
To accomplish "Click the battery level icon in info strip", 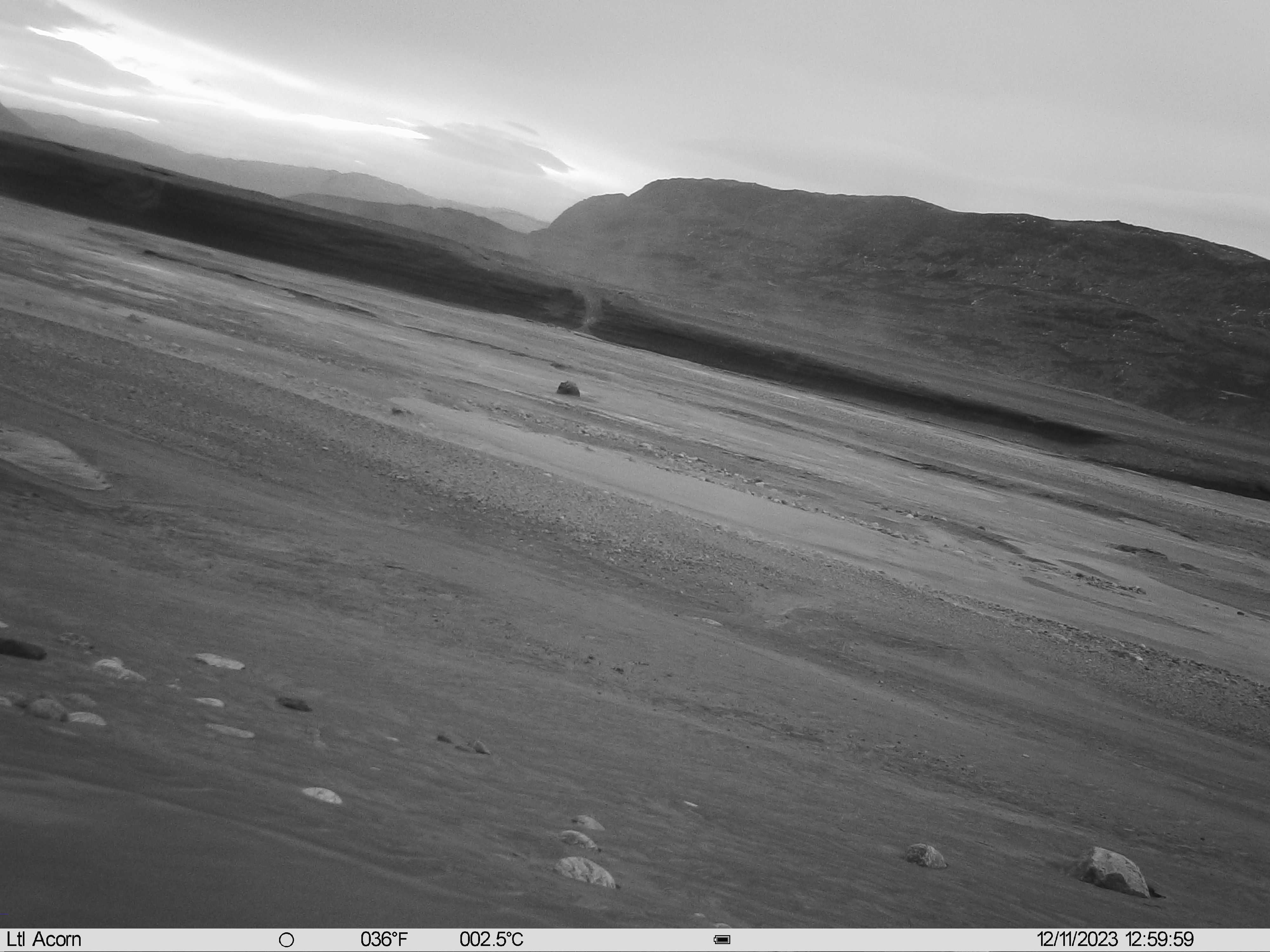I will pyautogui.click(x=722, y=940).
